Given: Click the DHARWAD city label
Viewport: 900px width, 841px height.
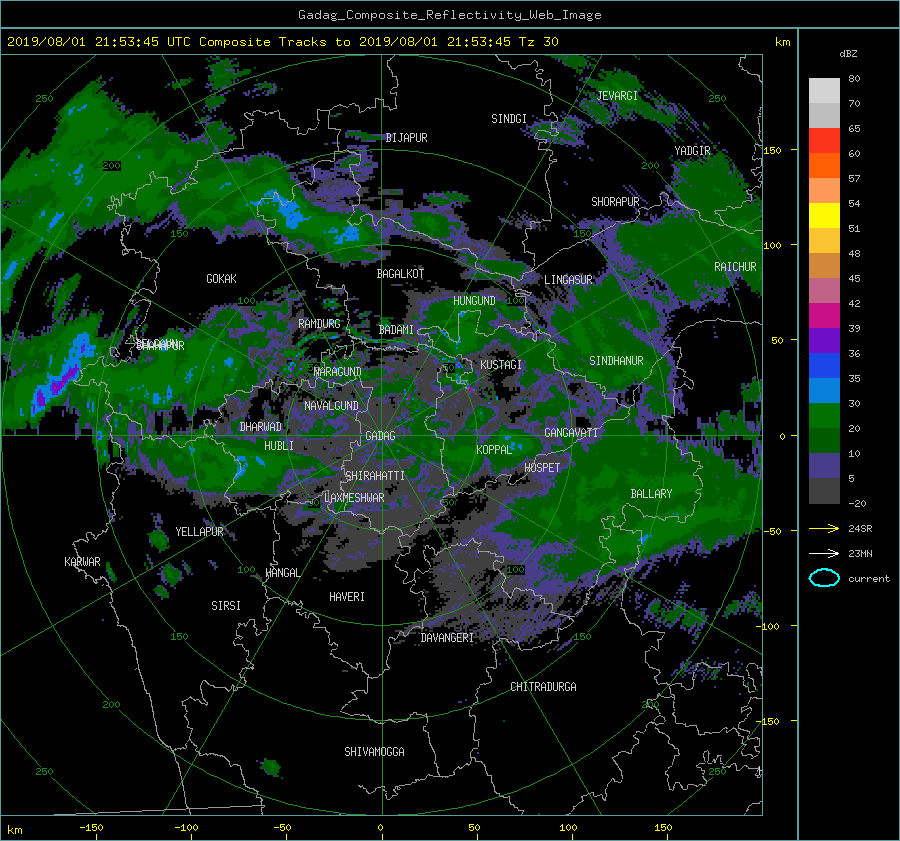Looking at the screenshot, I should [x=261, y=427].
